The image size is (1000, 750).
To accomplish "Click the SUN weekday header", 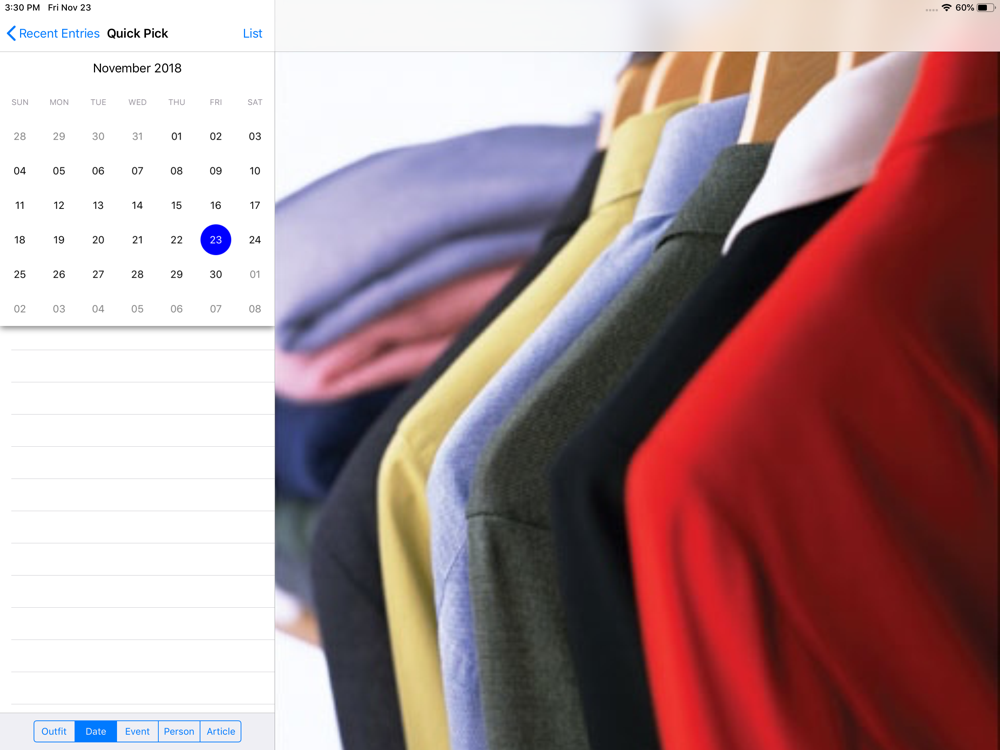I will pos(20,102).
